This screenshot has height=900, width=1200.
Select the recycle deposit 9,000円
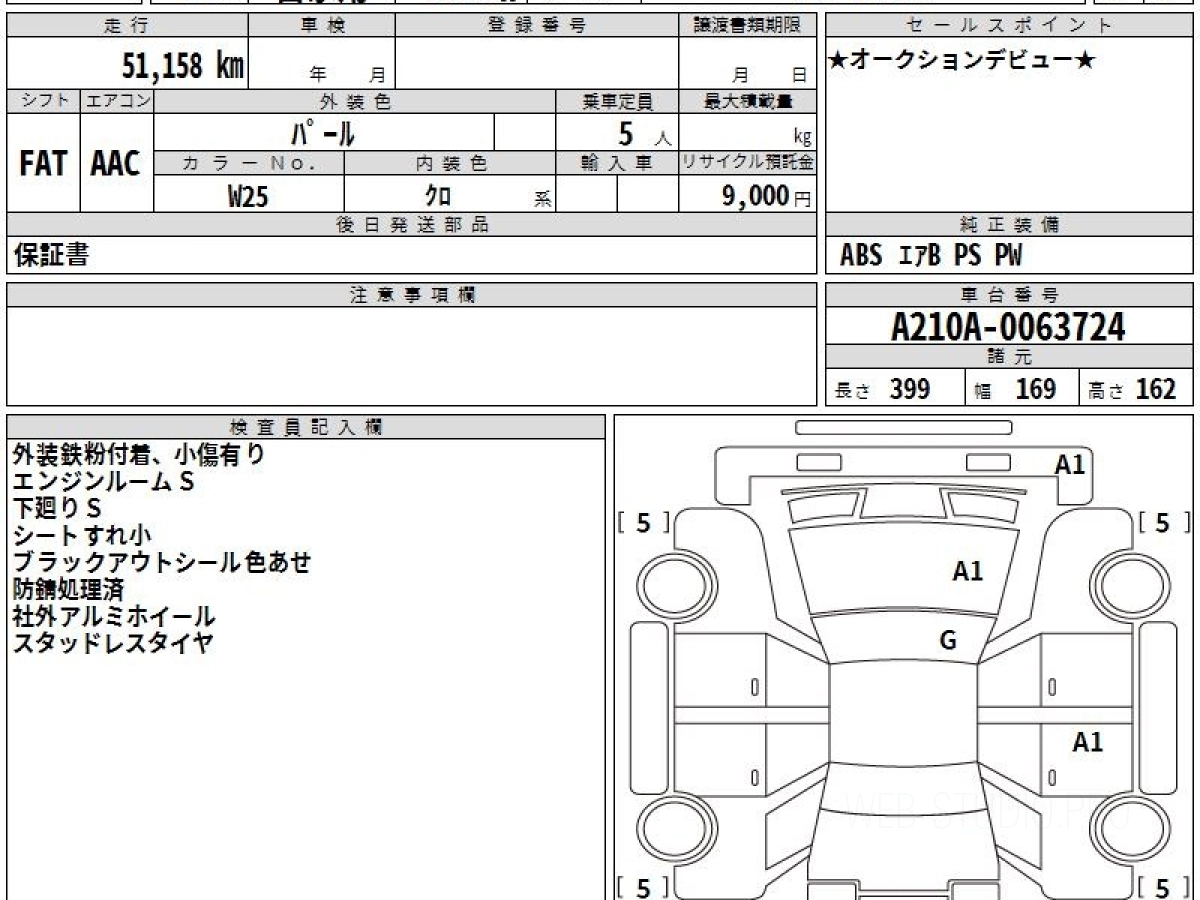tap(767, 196)
